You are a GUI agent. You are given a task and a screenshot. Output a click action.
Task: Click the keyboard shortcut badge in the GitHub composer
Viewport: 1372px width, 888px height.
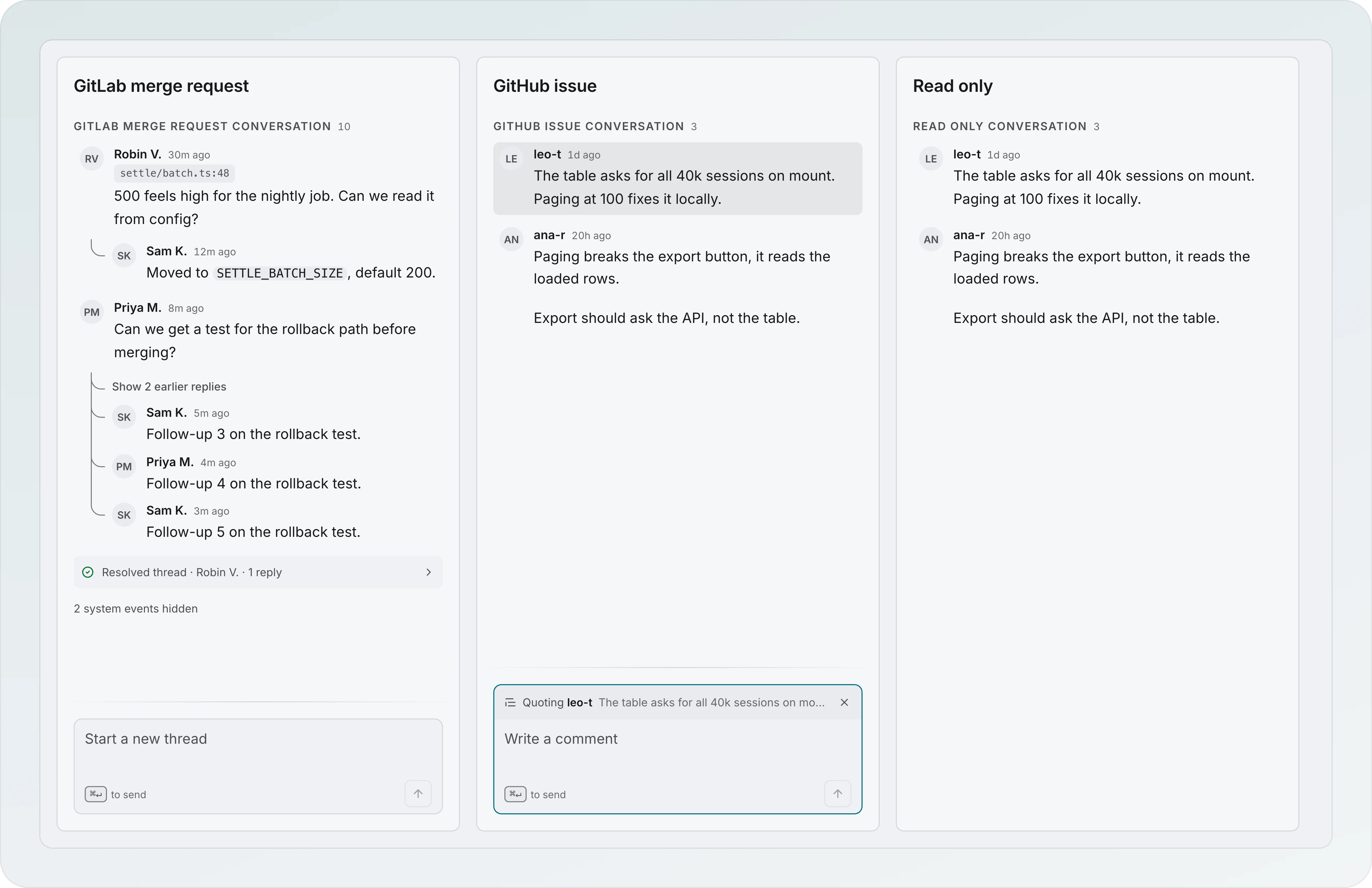516,794
